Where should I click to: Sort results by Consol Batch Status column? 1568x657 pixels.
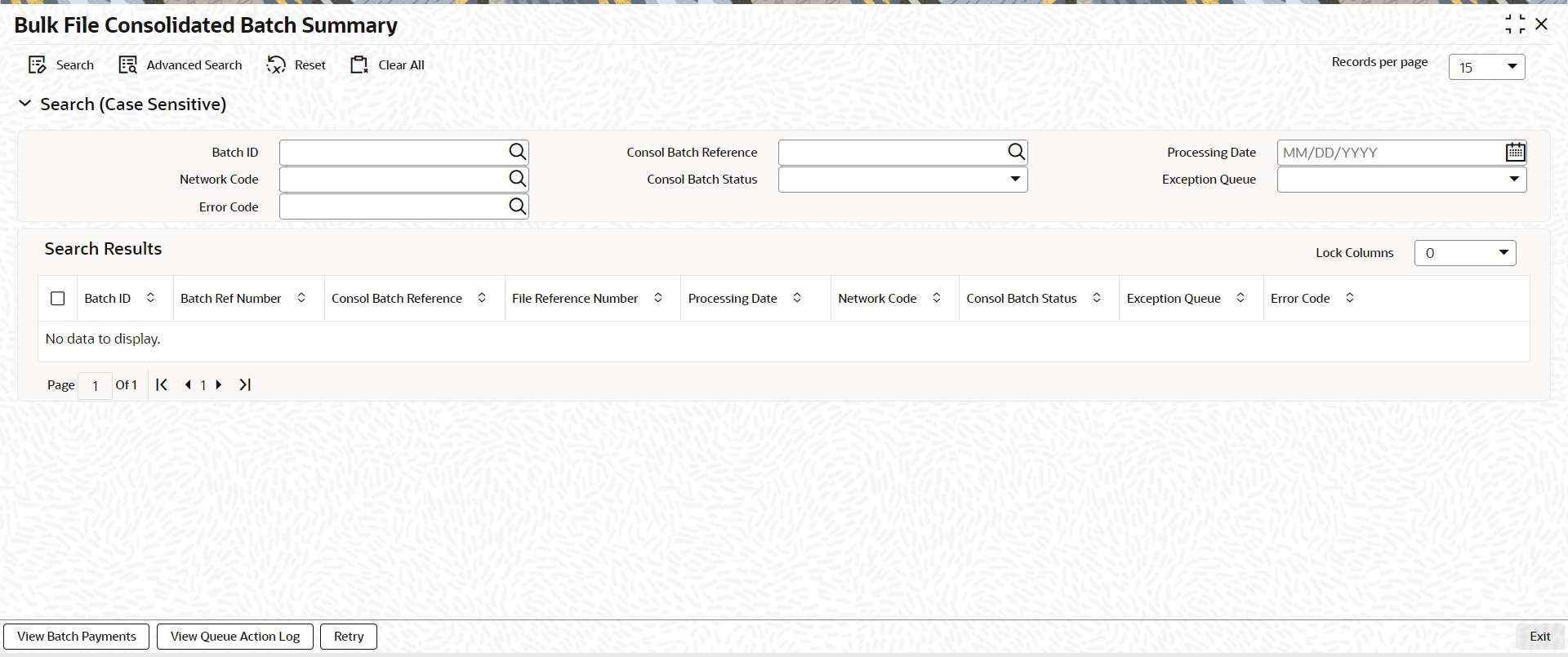(1097, 298)
